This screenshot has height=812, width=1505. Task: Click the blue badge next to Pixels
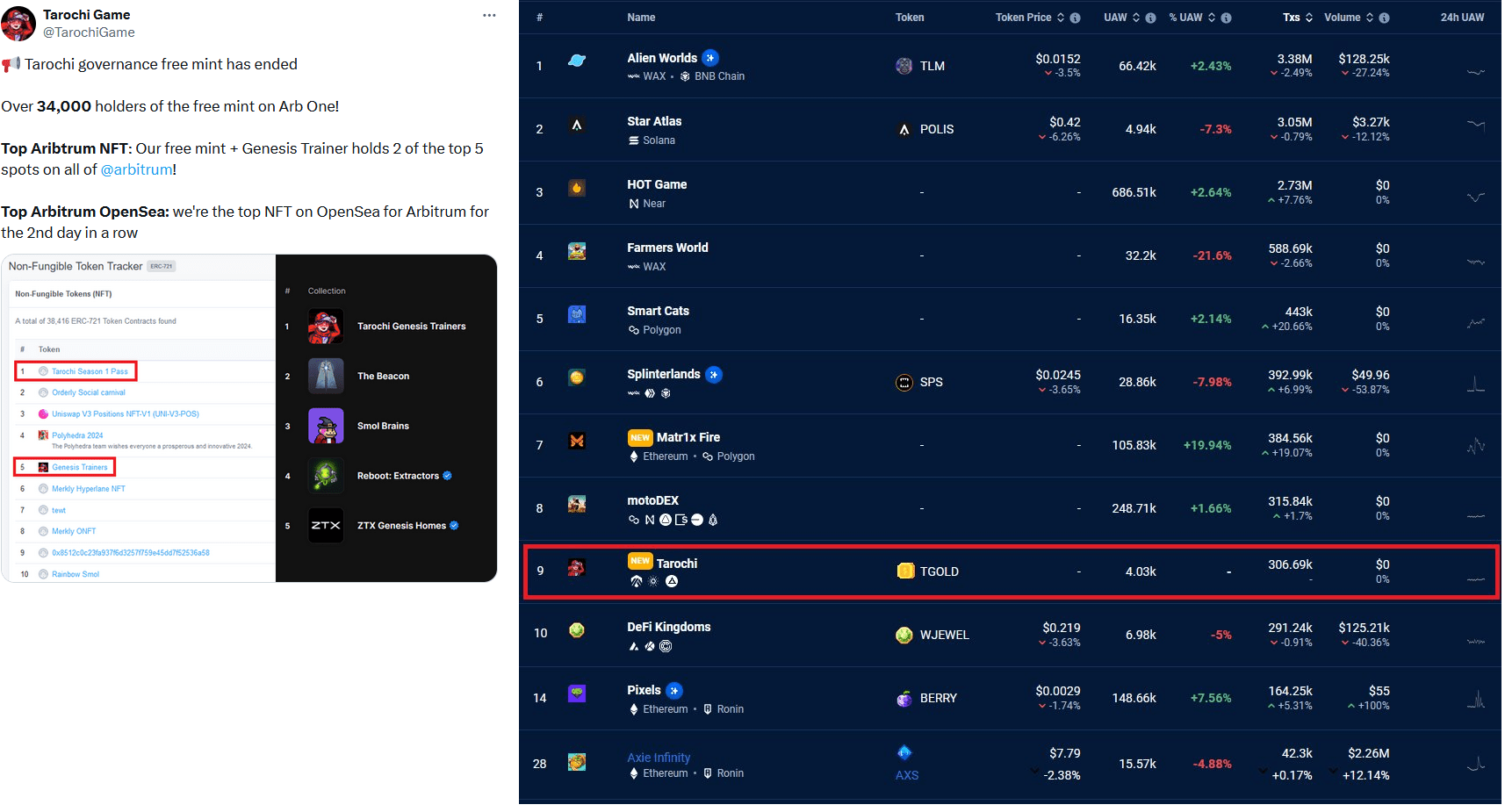click(x=674, y=691)
